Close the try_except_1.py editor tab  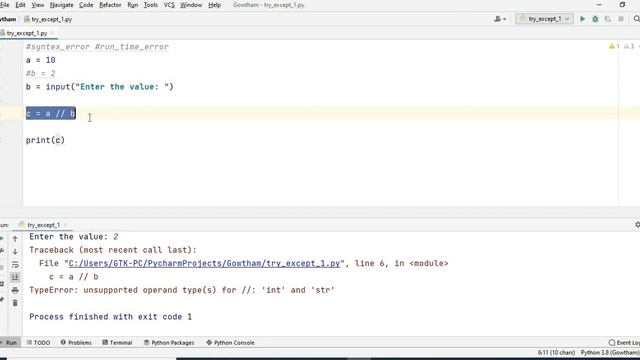52,33
